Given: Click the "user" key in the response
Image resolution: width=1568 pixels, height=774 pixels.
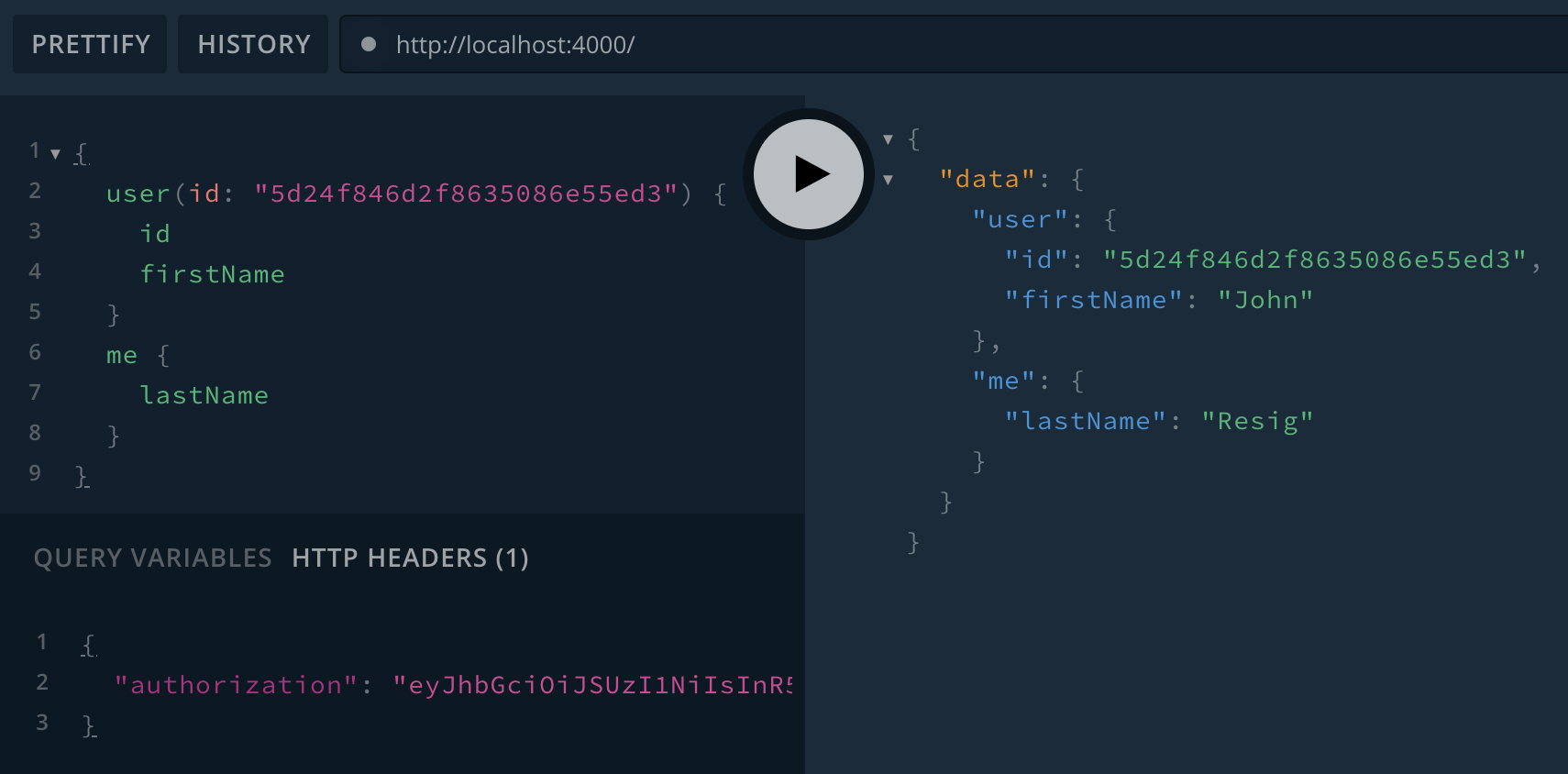Looking at the screenshot, I should click(1021, 219).
